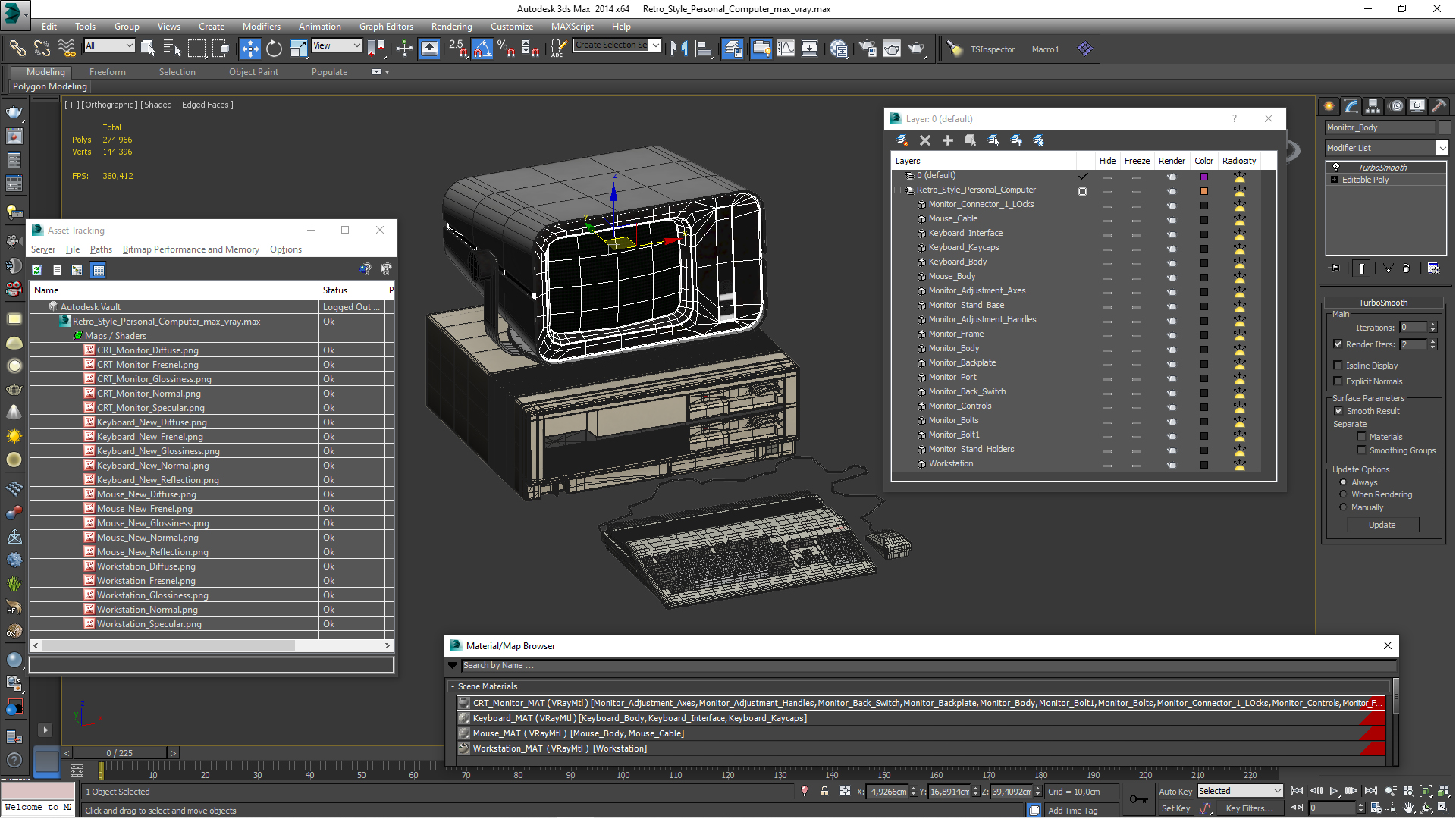1456x819 pixels.
Task: Select the Move transform tool
Action: coord(249,49)
